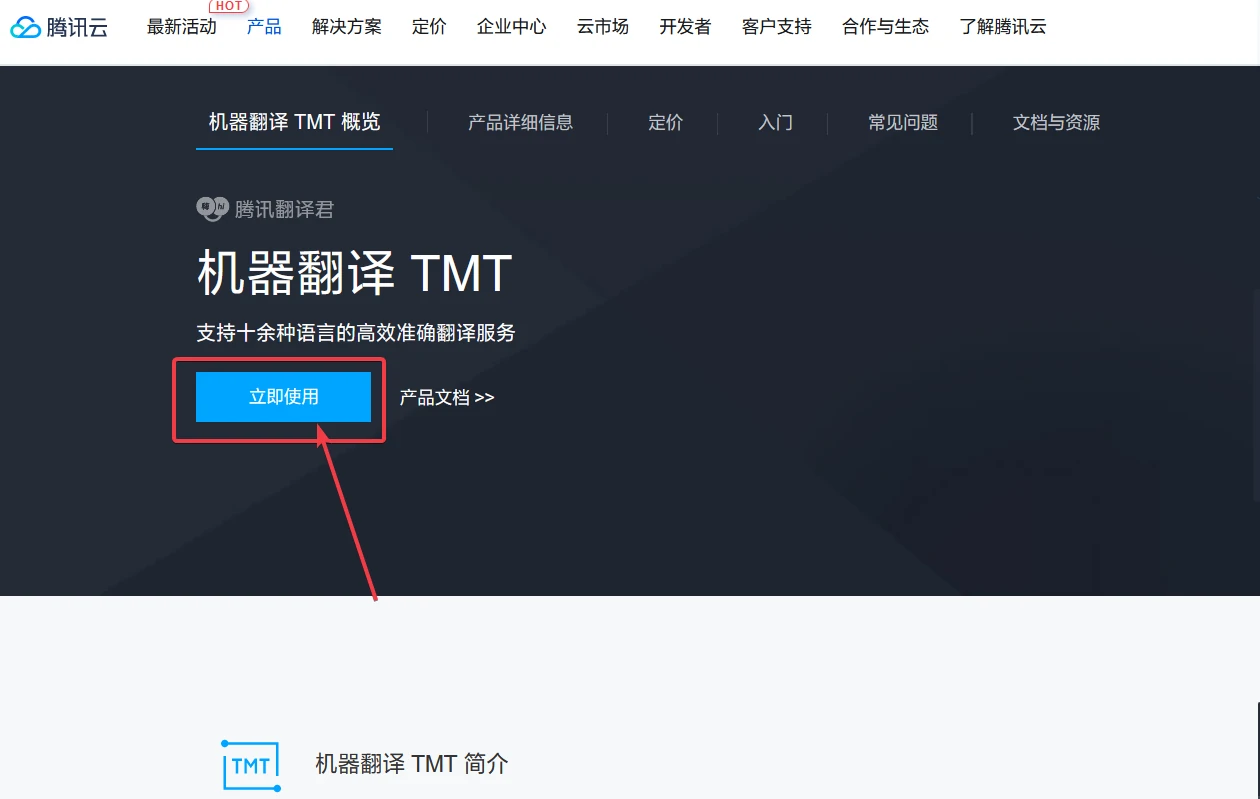
Task: Open 解决方案 in the top navigation
Action: [346, 27]
